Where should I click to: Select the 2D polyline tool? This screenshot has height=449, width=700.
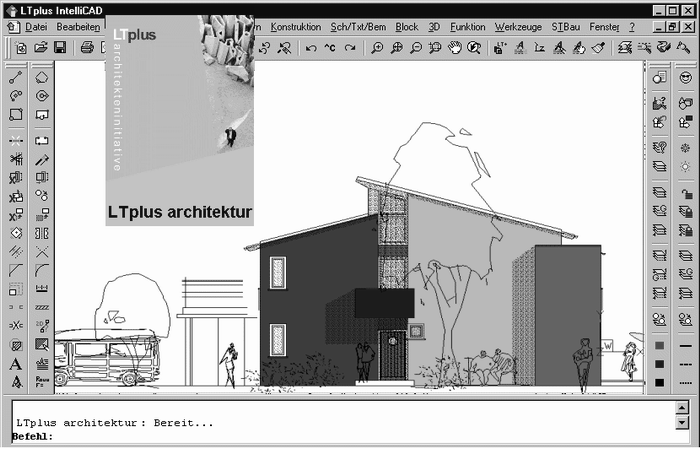[x=42, y=326]
